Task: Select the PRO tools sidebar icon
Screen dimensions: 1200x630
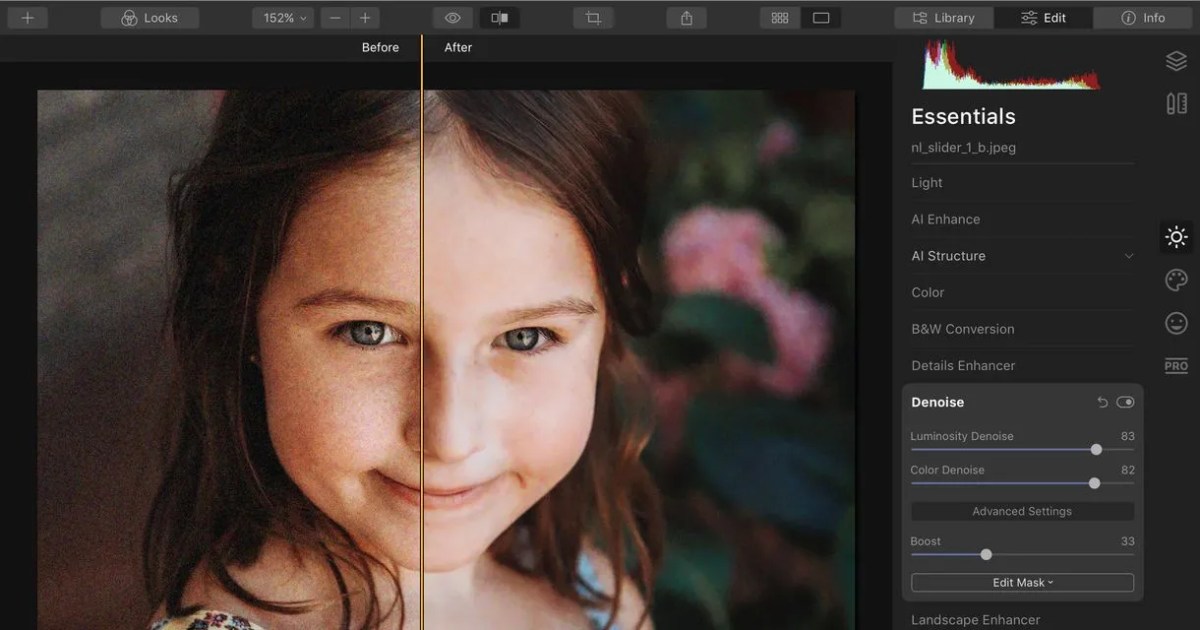Action: [1175, 366]
